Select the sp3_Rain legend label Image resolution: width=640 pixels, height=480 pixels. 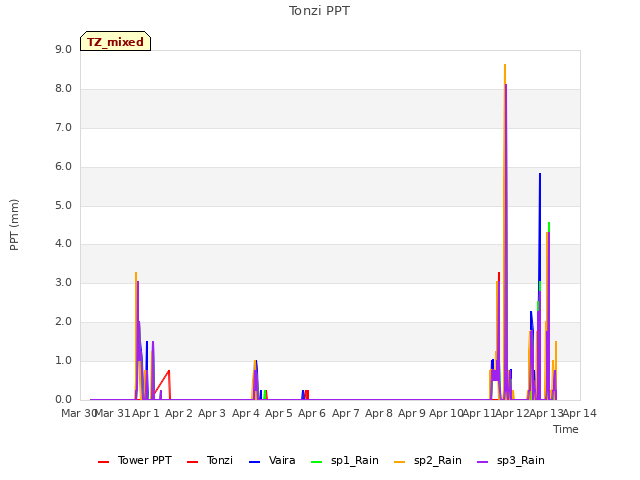click(520, 461)
